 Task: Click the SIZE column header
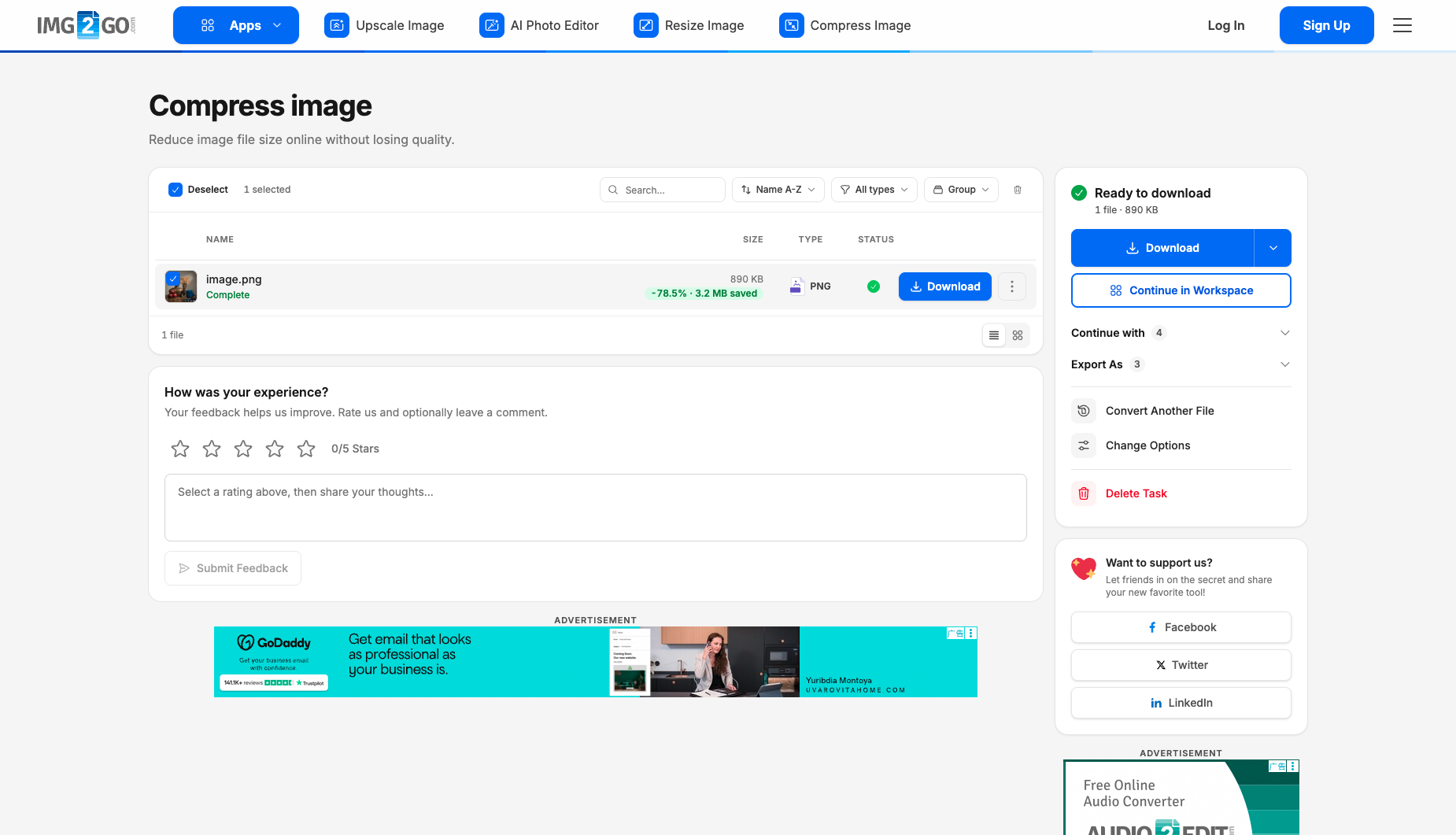(x=753, y=239)
